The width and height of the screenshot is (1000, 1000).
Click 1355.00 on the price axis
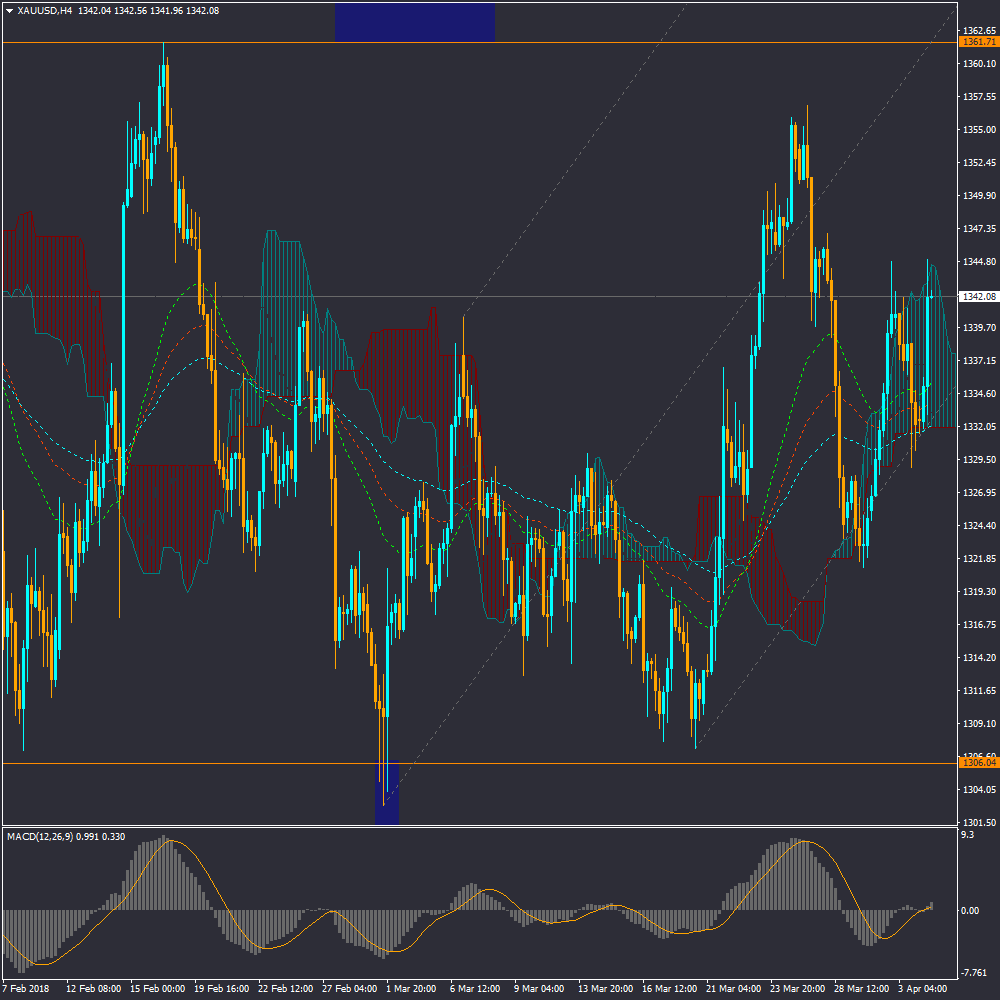coord(976,130)
